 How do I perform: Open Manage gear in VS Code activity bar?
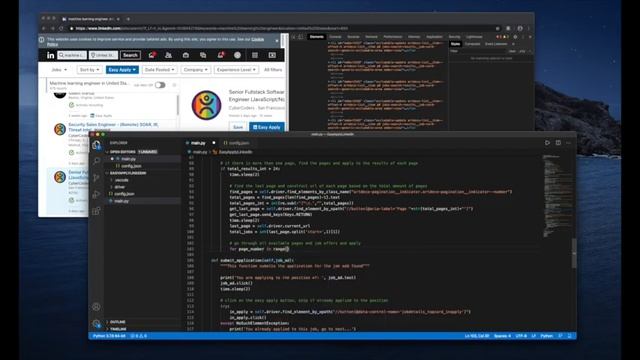coord(96,324)
